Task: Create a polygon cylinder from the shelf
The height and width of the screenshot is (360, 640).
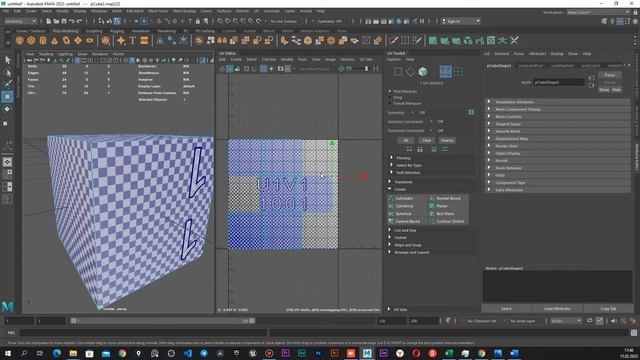Action: pyautogui.click(x=43, y=40)
